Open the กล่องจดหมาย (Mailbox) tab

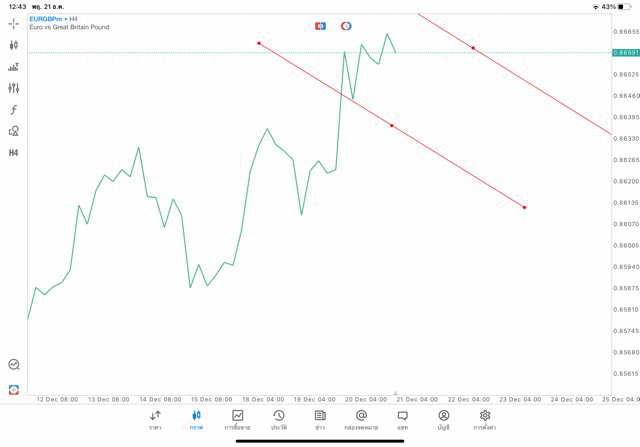click(361, 419)
